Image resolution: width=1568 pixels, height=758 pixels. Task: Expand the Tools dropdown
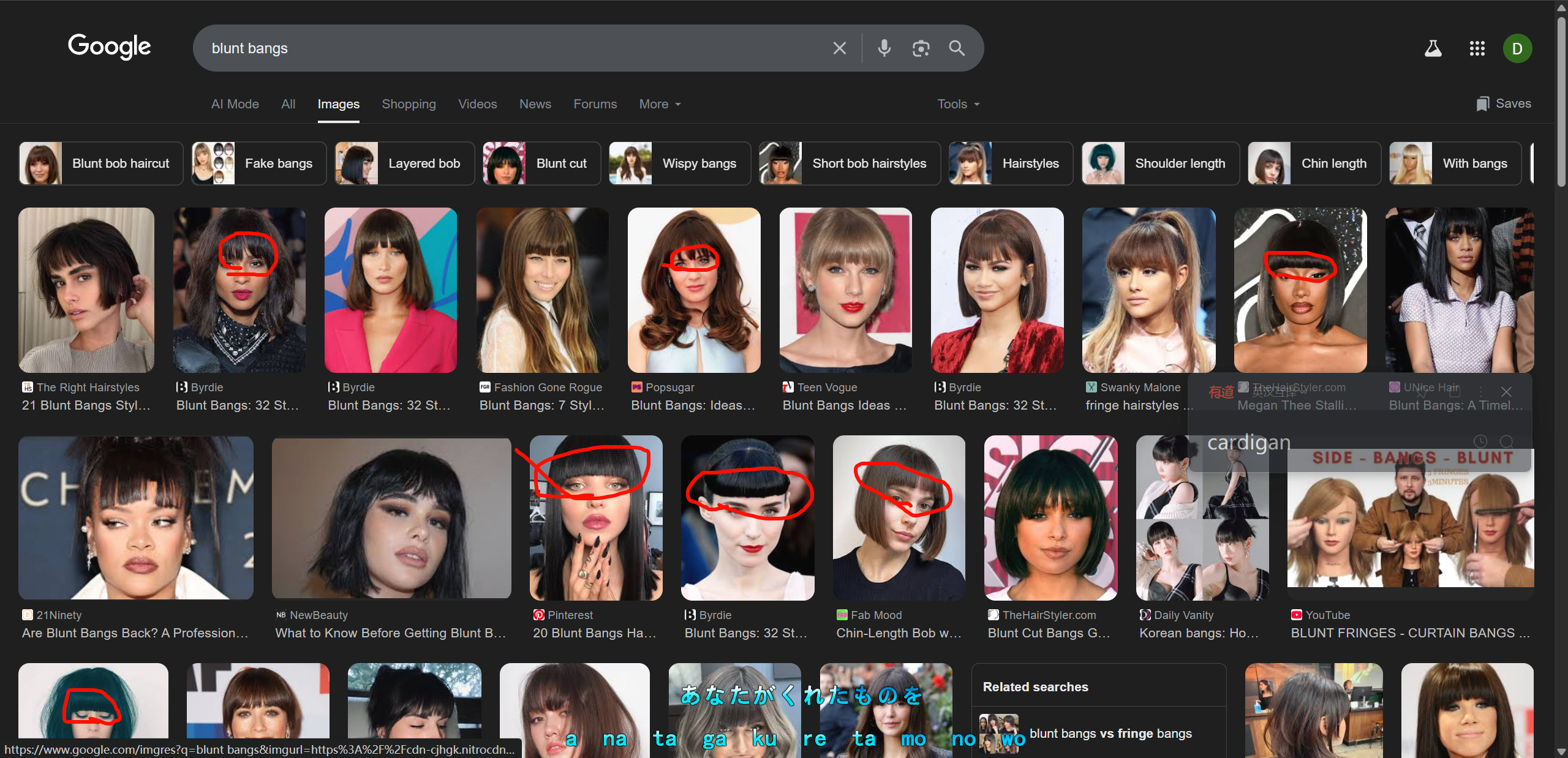[x=959, y=104]
